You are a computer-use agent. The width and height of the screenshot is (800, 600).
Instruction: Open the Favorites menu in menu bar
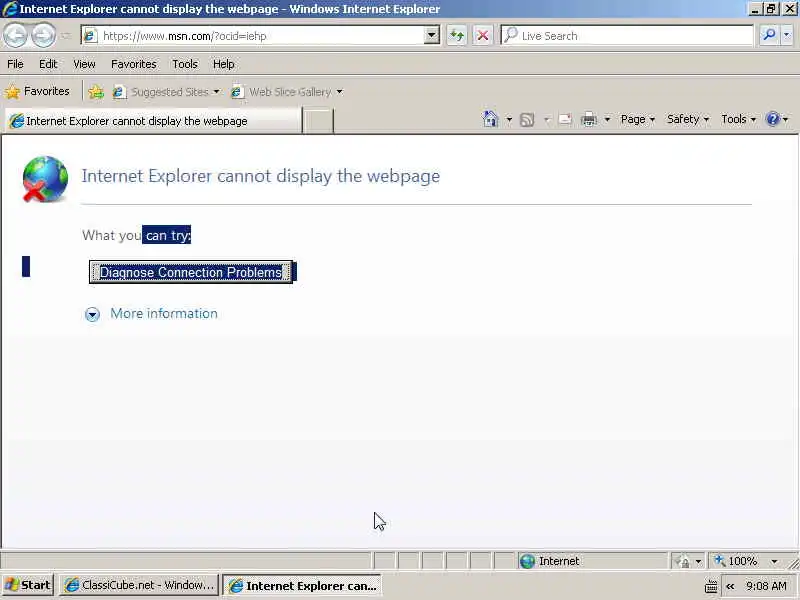point(134,64)
